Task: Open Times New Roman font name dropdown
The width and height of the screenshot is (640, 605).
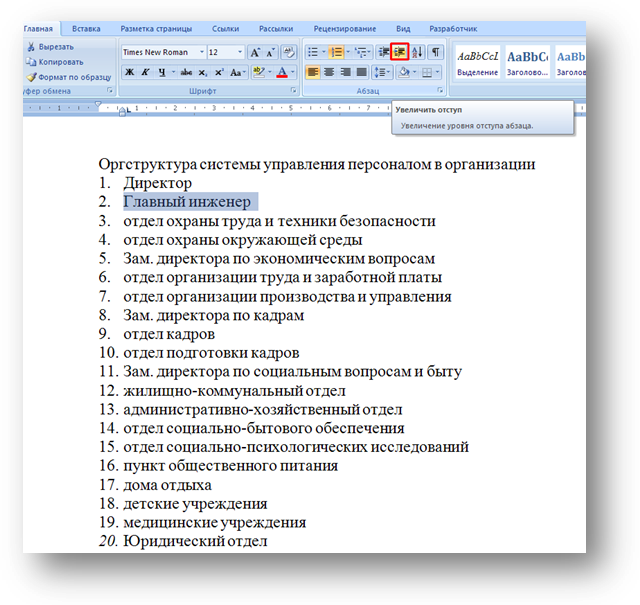Action: point(202,52)
